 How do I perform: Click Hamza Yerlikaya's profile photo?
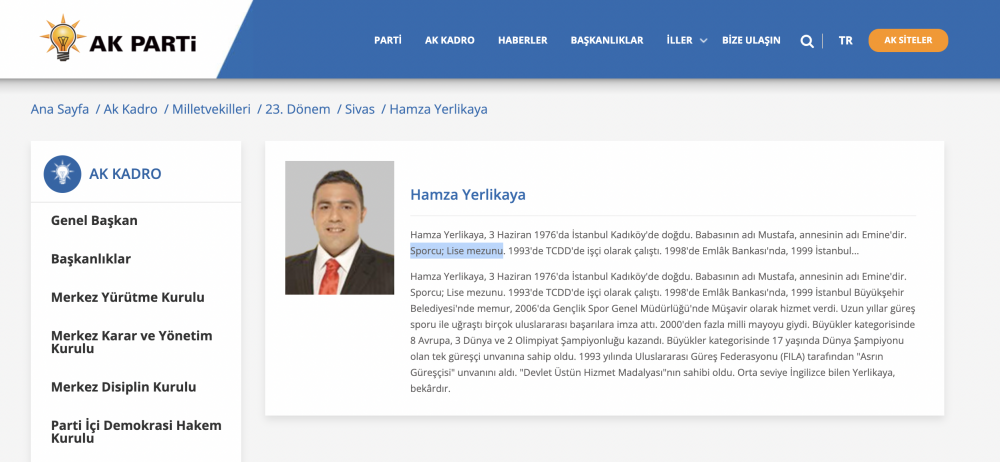point(339,228)
